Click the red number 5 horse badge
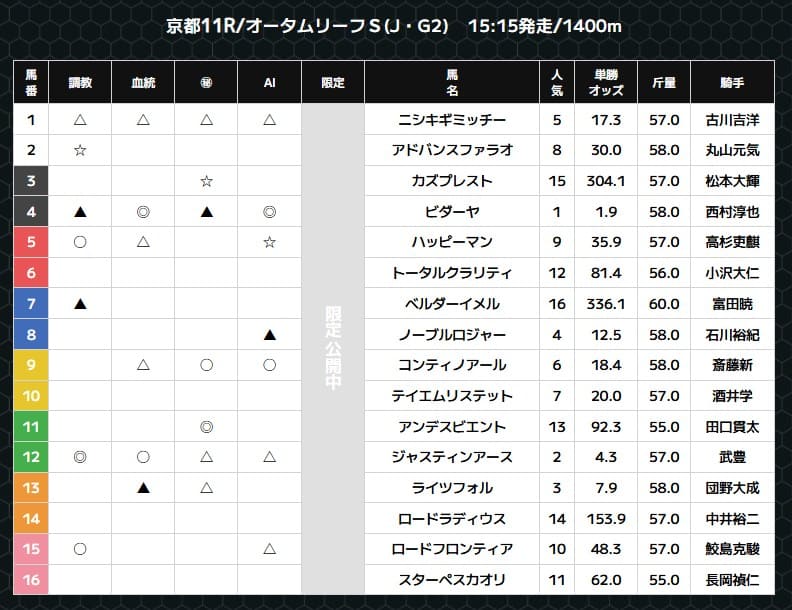This screenshot has width=792, height=610. [x=31, y=242]
